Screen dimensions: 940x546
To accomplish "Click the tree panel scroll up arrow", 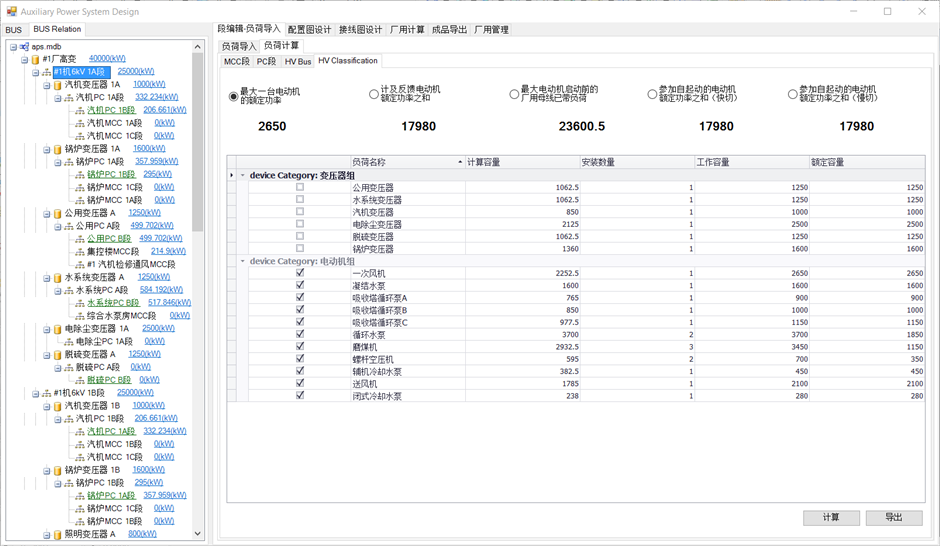I will pyautogui.click(x=198, y=46).
